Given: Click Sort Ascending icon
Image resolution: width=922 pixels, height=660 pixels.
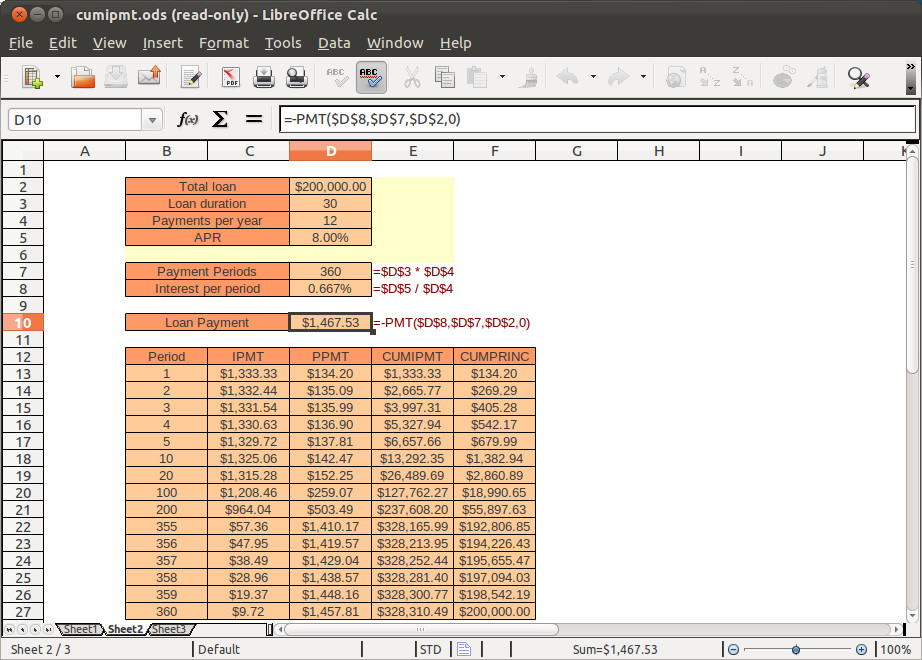Looking at the screenshot, I should pos(709,77).
